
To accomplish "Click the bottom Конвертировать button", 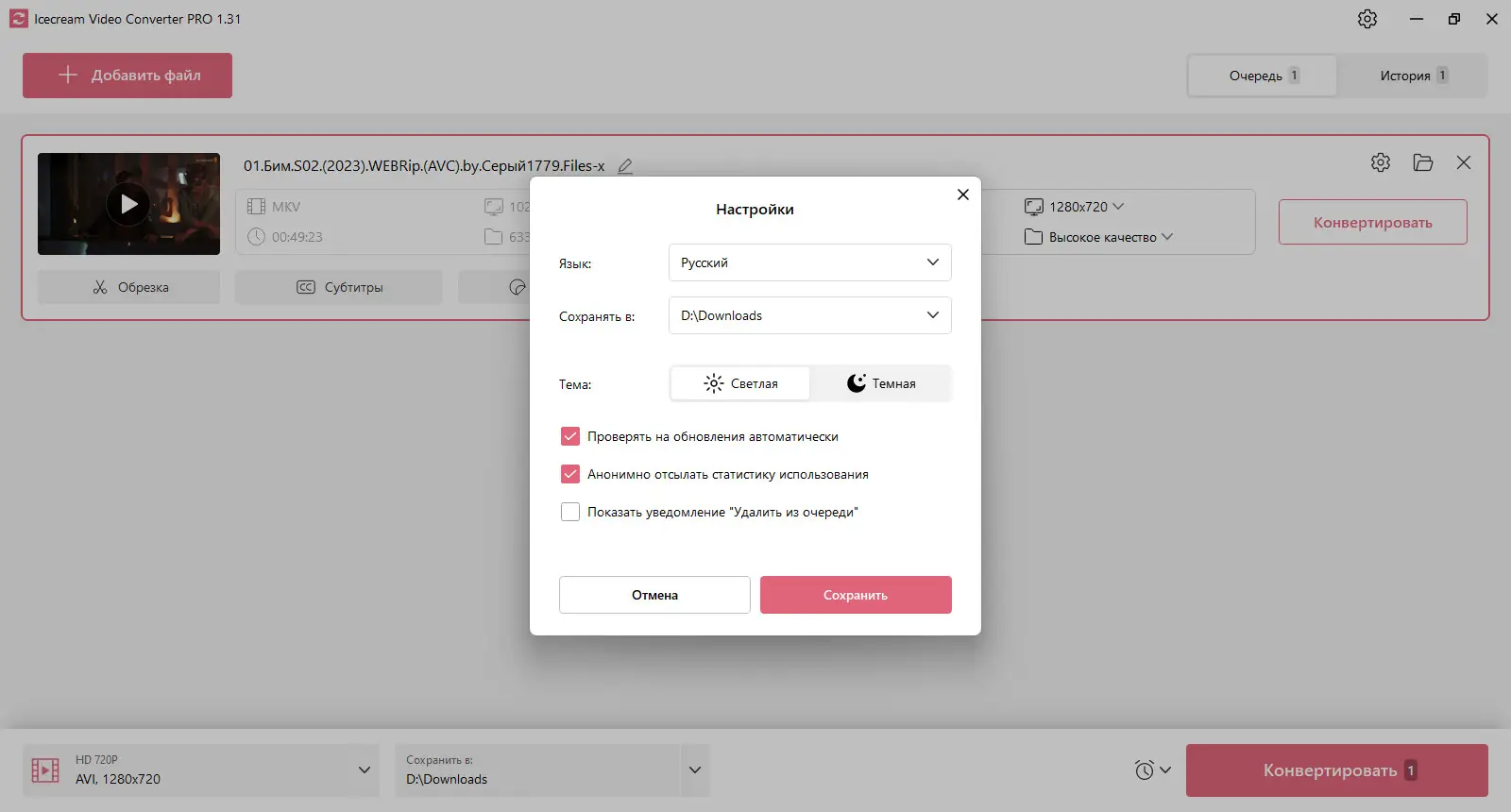I will click(1337, 770).
